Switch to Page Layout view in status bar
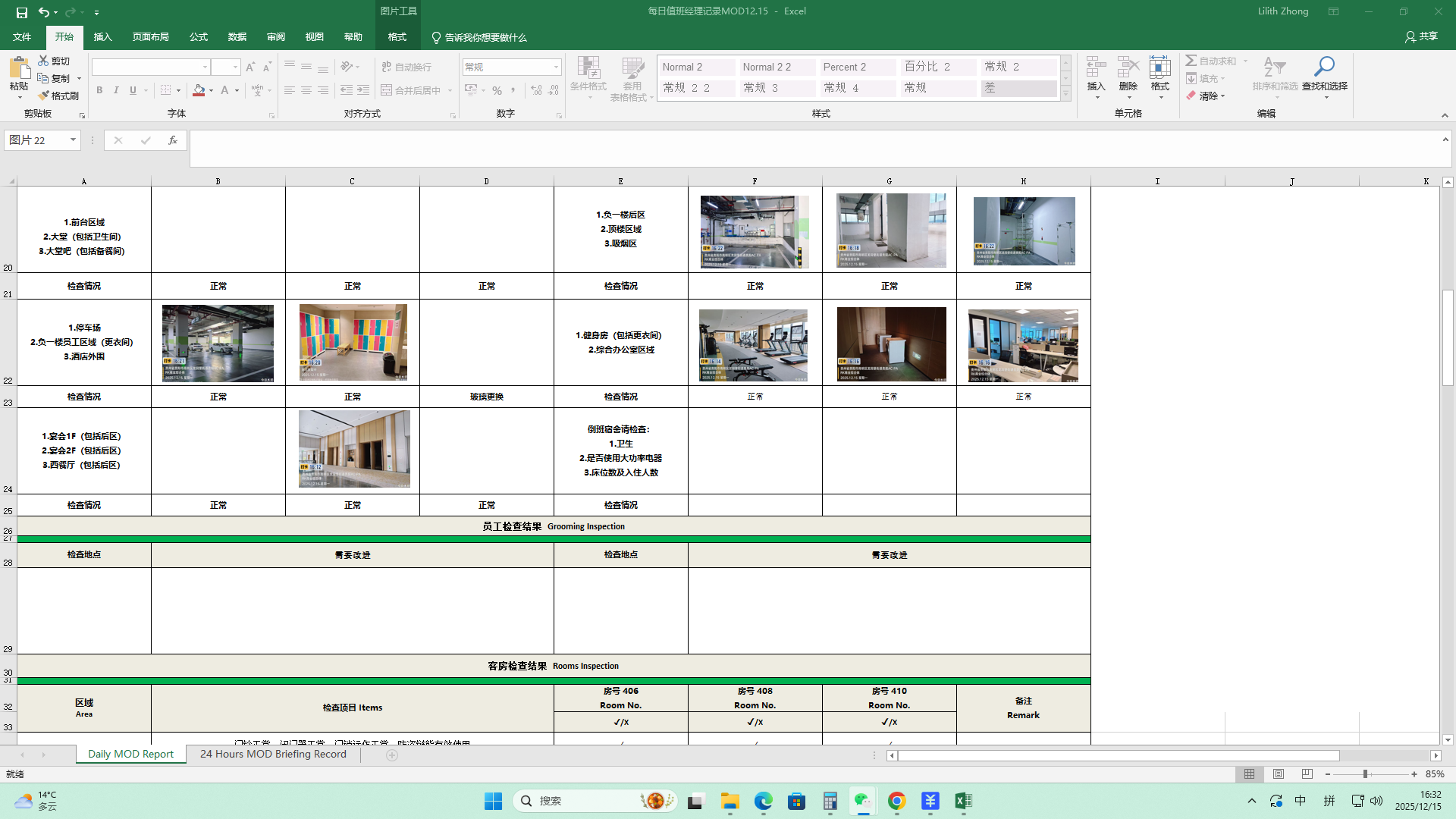1456x819 pixels. [1279, 774]
